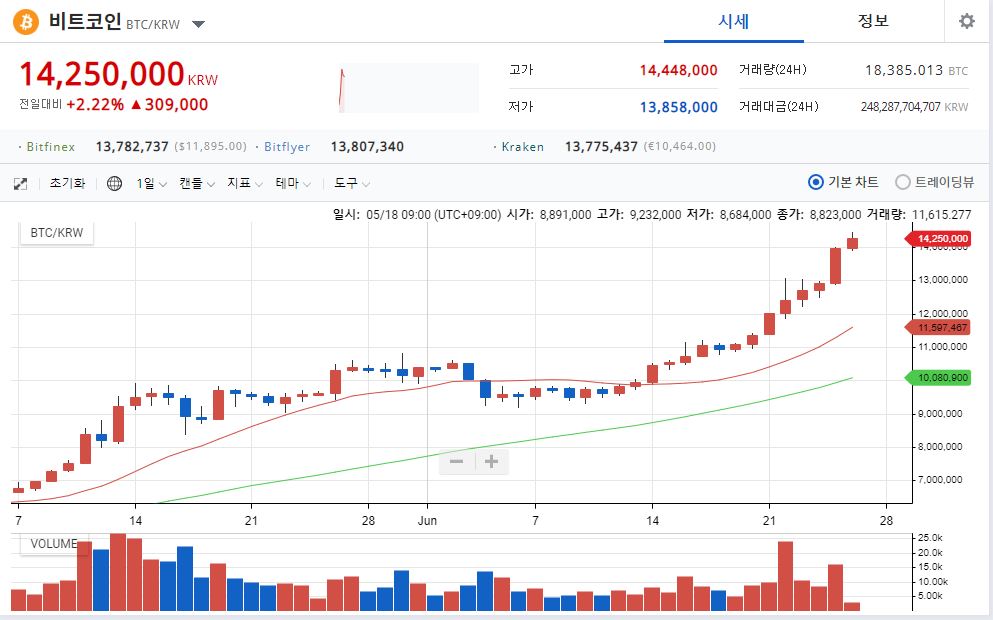
Task: Click the Bitfinex exchange name
Action: coord(51,147)
